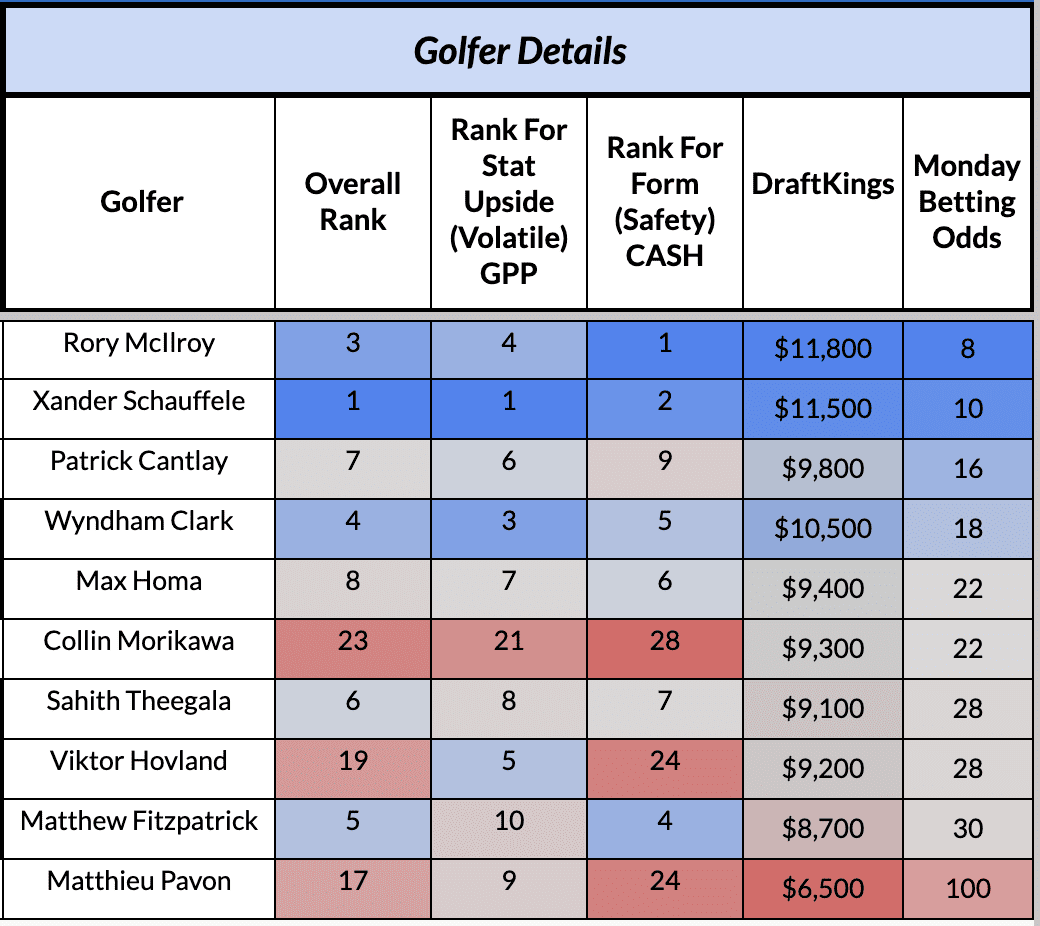1040x926 pixels.
Task: Select the Golfer column header
Action: point(141,202)
